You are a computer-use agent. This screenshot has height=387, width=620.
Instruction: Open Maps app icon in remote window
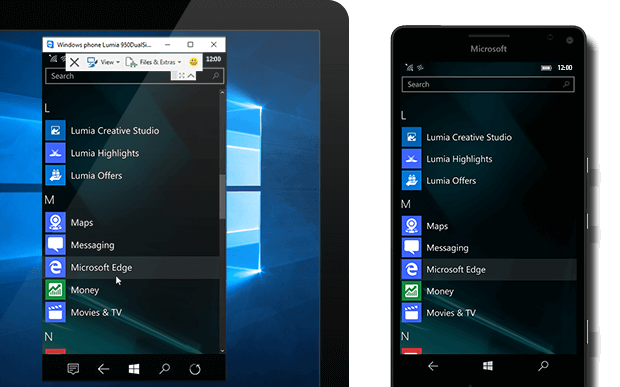[x=55, y=222]
